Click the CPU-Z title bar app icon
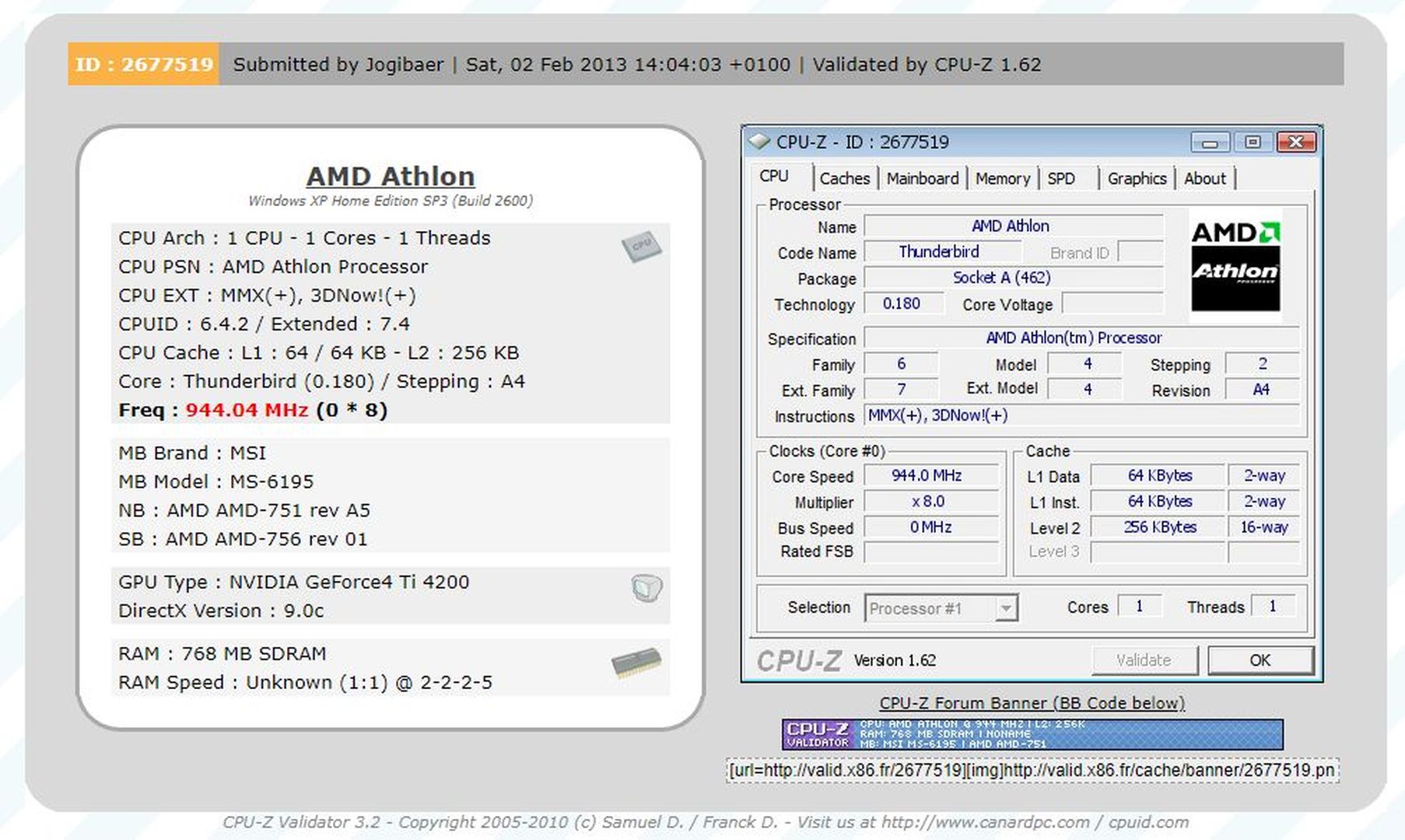The height and width of the screenshot is (840, 1405). click(x=759, y=142)
